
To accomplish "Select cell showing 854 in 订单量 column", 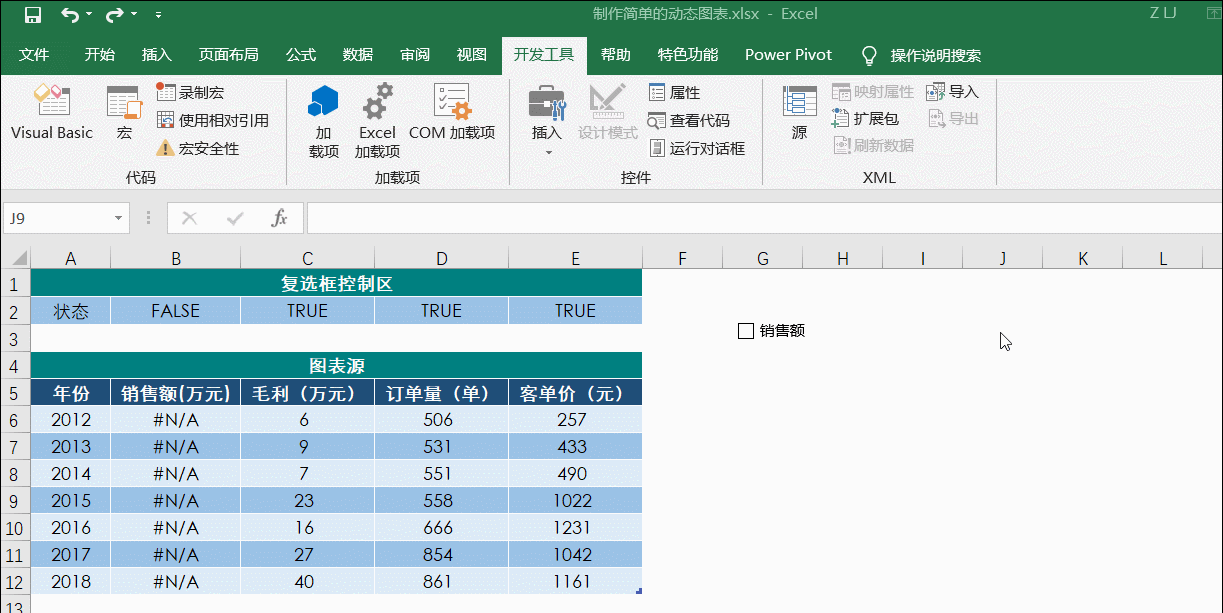I will click(441, 554).
